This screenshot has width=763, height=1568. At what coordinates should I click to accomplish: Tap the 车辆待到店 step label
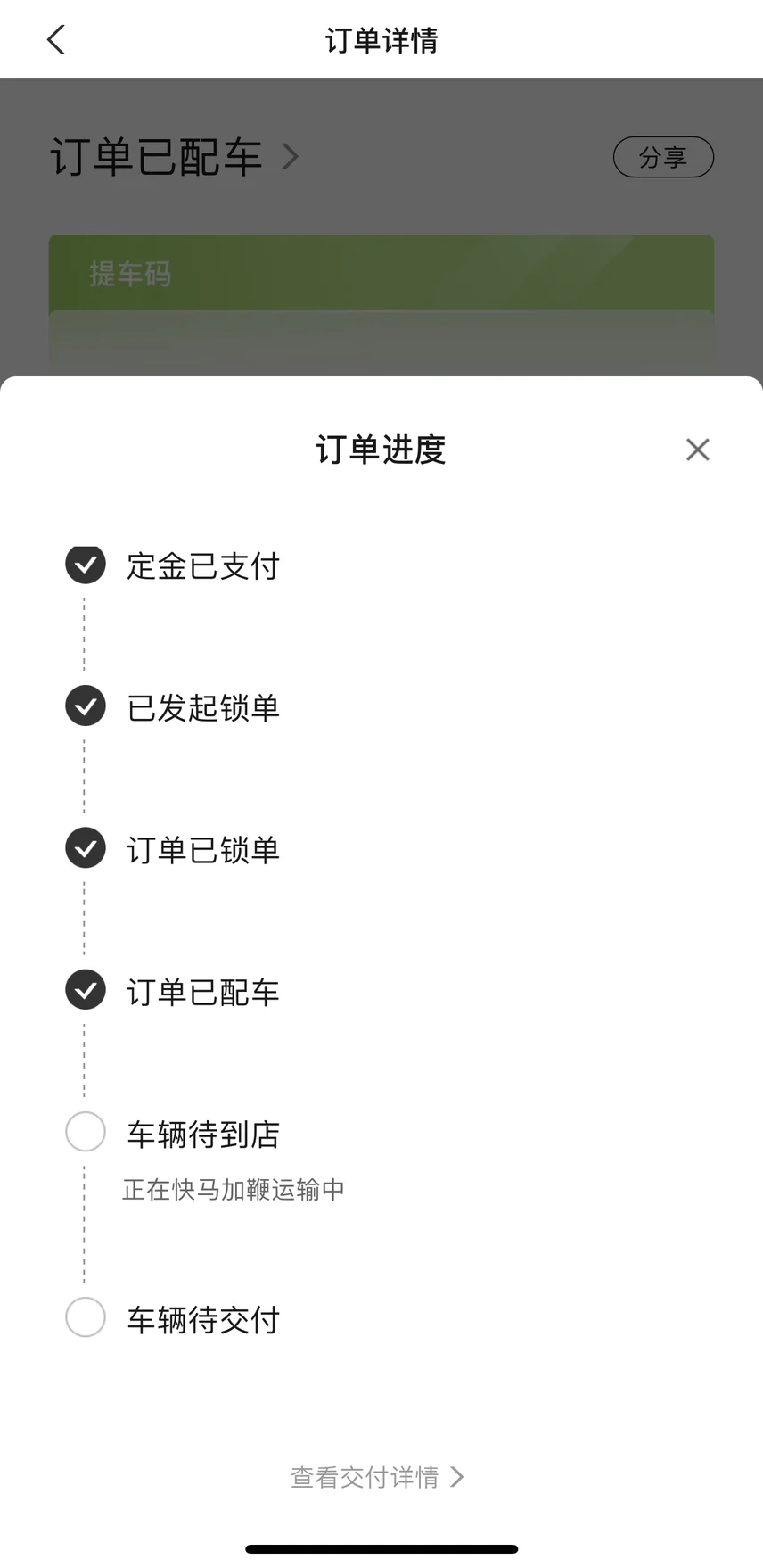203,1134
